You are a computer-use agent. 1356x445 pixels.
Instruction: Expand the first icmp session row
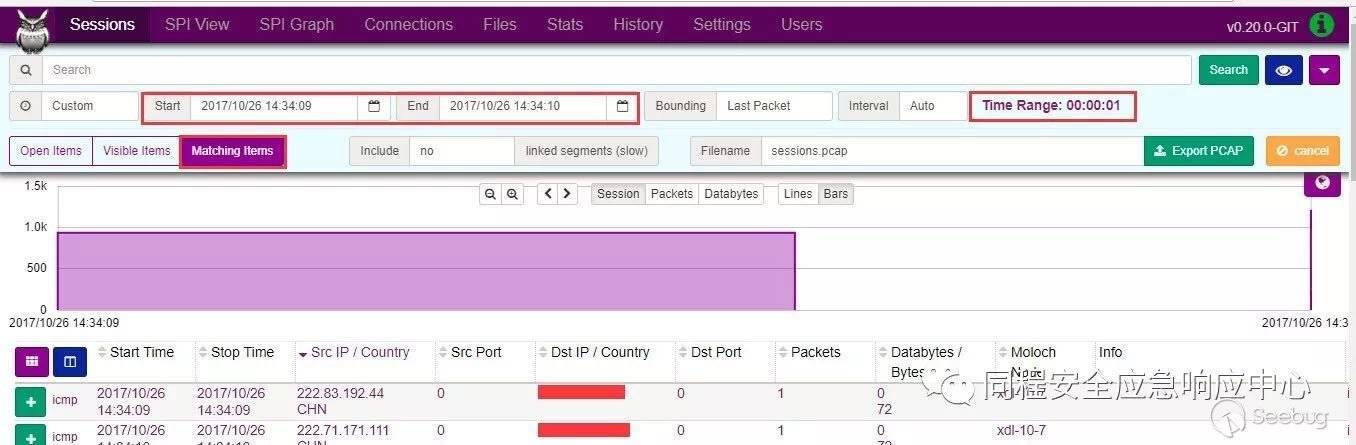(x=30, y=402)
